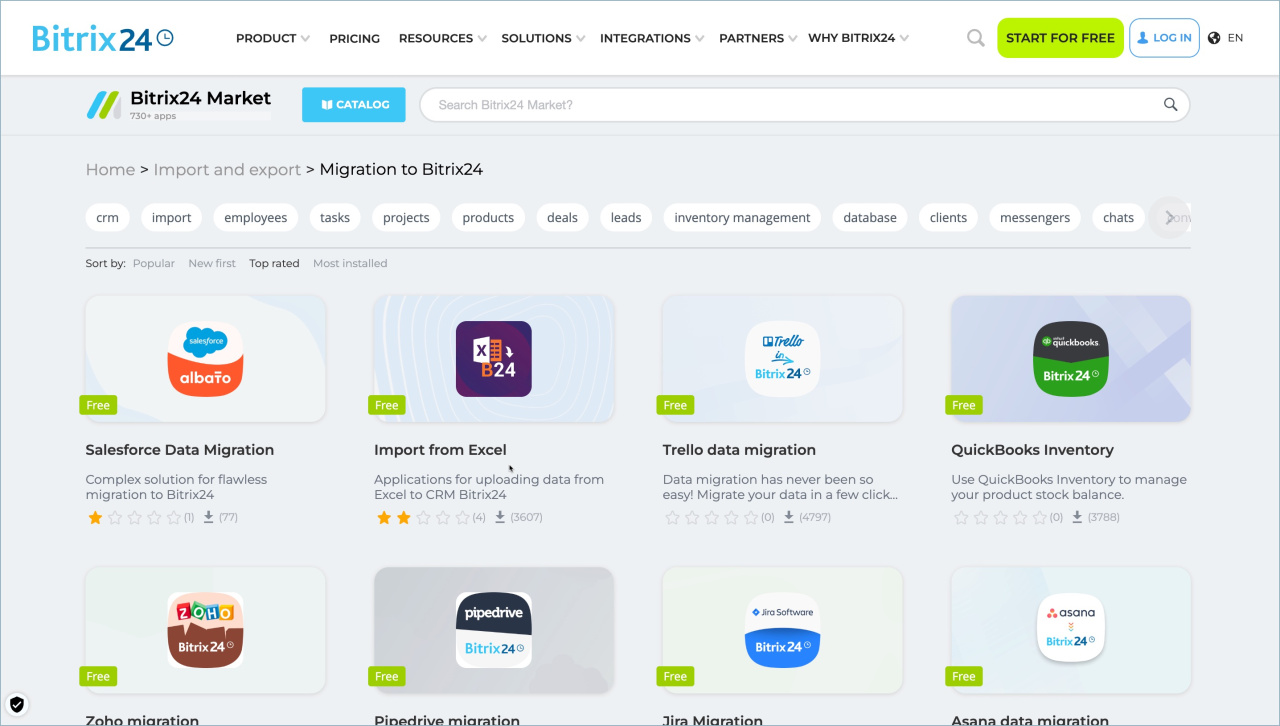Open the CATALOG button
Viewport: 1280px width, 726px height.
(354, 105)
